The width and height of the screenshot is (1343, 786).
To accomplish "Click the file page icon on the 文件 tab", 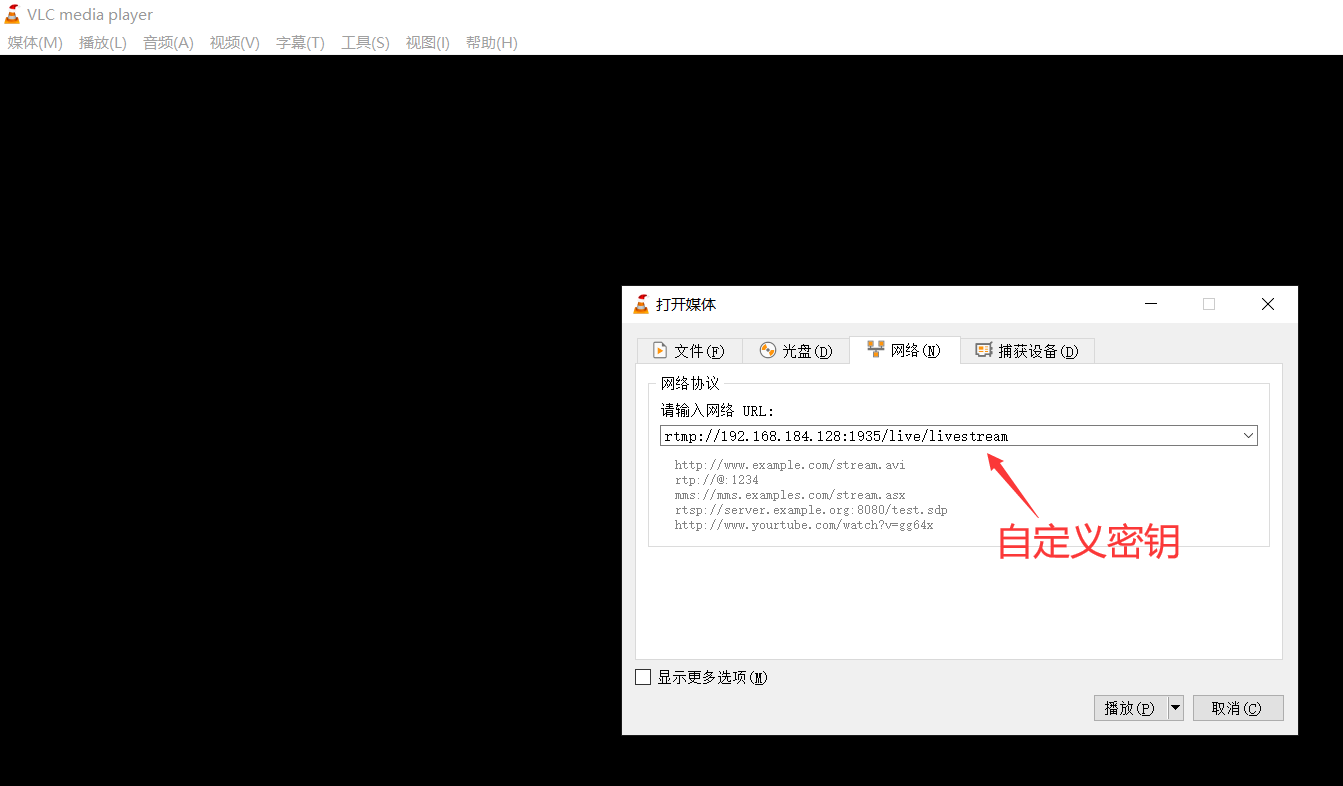I will 659,350.
